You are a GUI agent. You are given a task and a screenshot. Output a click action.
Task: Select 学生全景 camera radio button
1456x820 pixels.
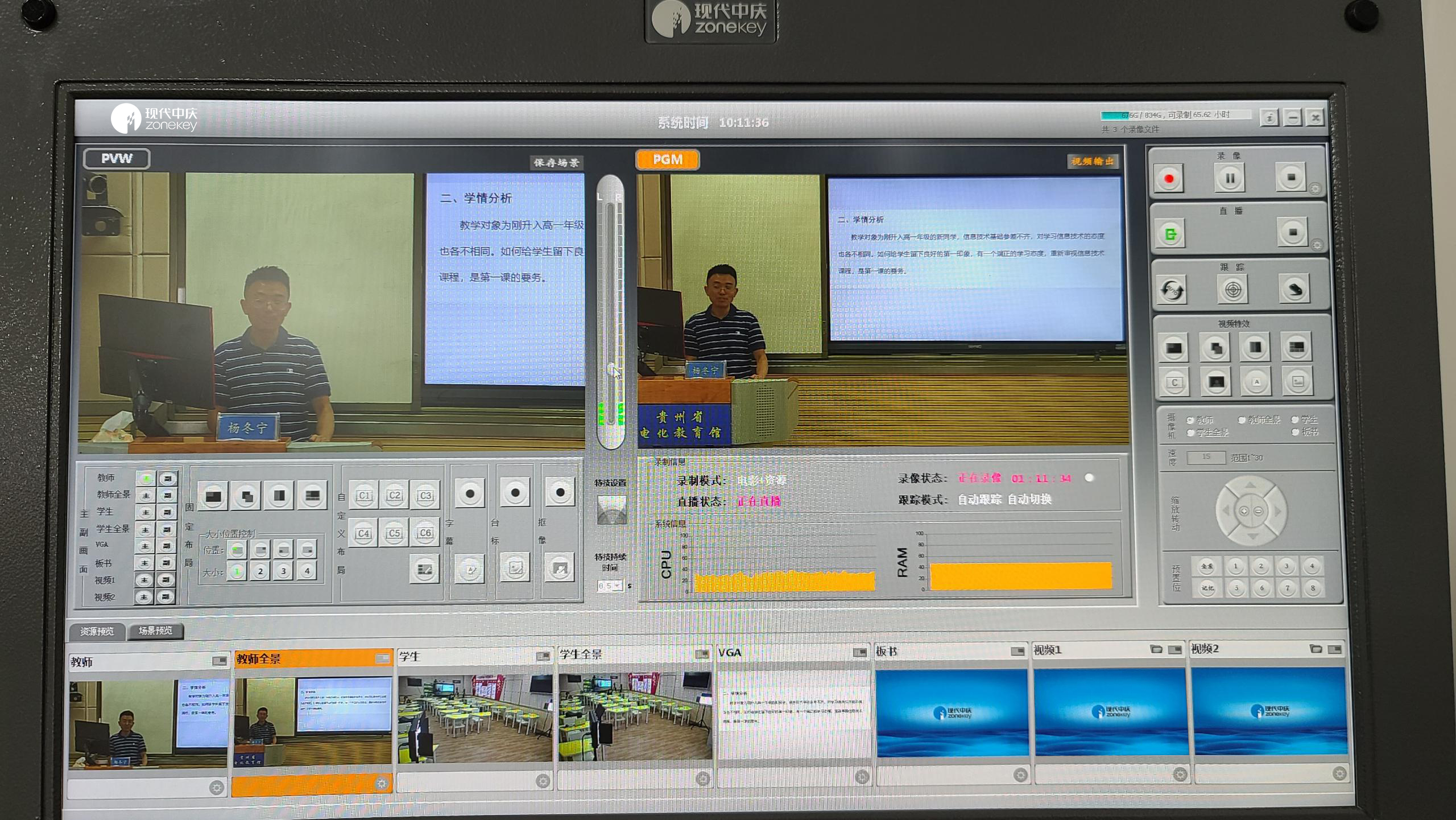coord(1190,433)
